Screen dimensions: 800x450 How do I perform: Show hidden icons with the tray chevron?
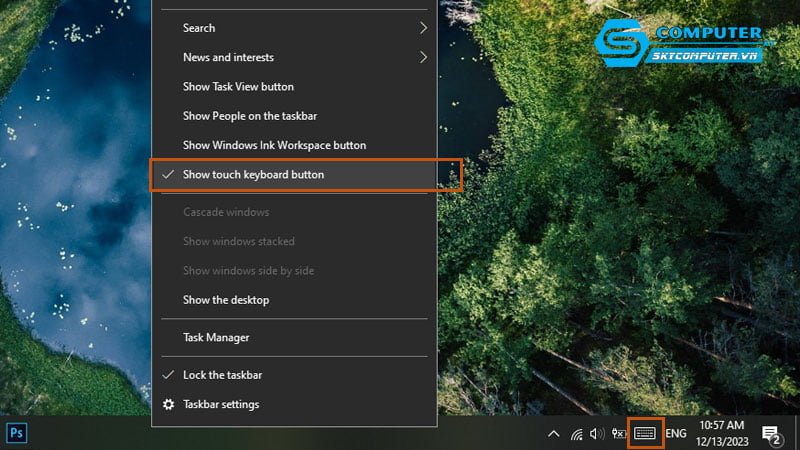(x=554, y=434)
